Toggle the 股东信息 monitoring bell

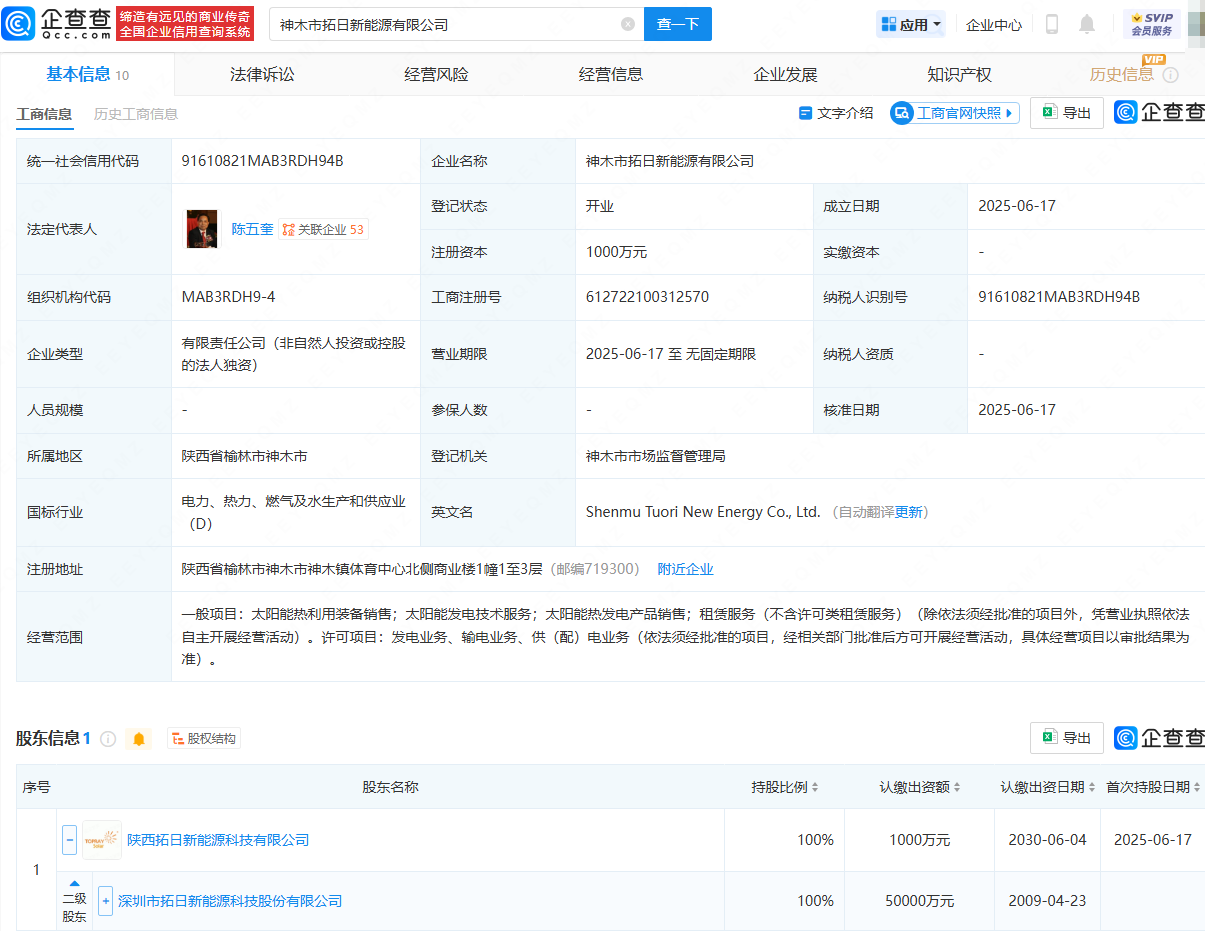[139, 739]
